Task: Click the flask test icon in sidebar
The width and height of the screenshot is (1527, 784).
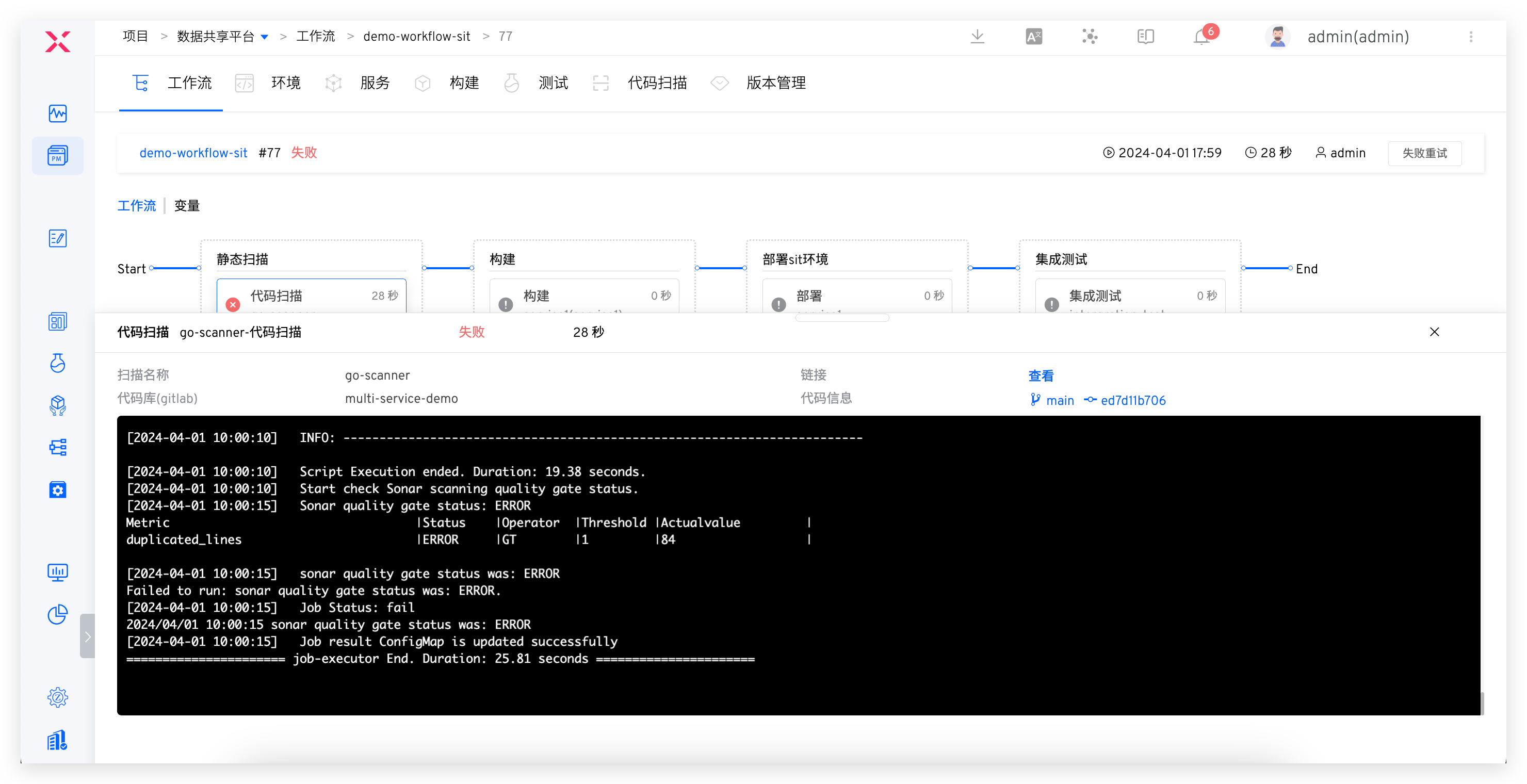Action: 57,363
